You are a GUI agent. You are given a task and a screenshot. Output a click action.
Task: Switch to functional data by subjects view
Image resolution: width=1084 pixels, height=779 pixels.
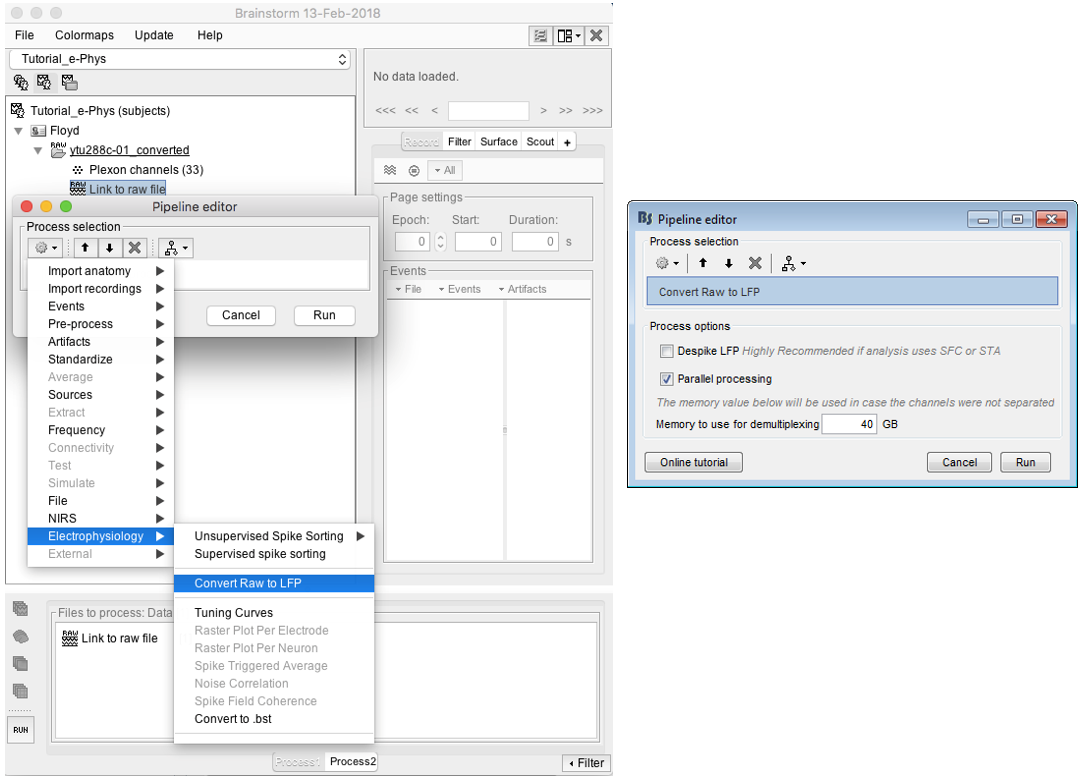pyautogui.click(x=44, y=83)
